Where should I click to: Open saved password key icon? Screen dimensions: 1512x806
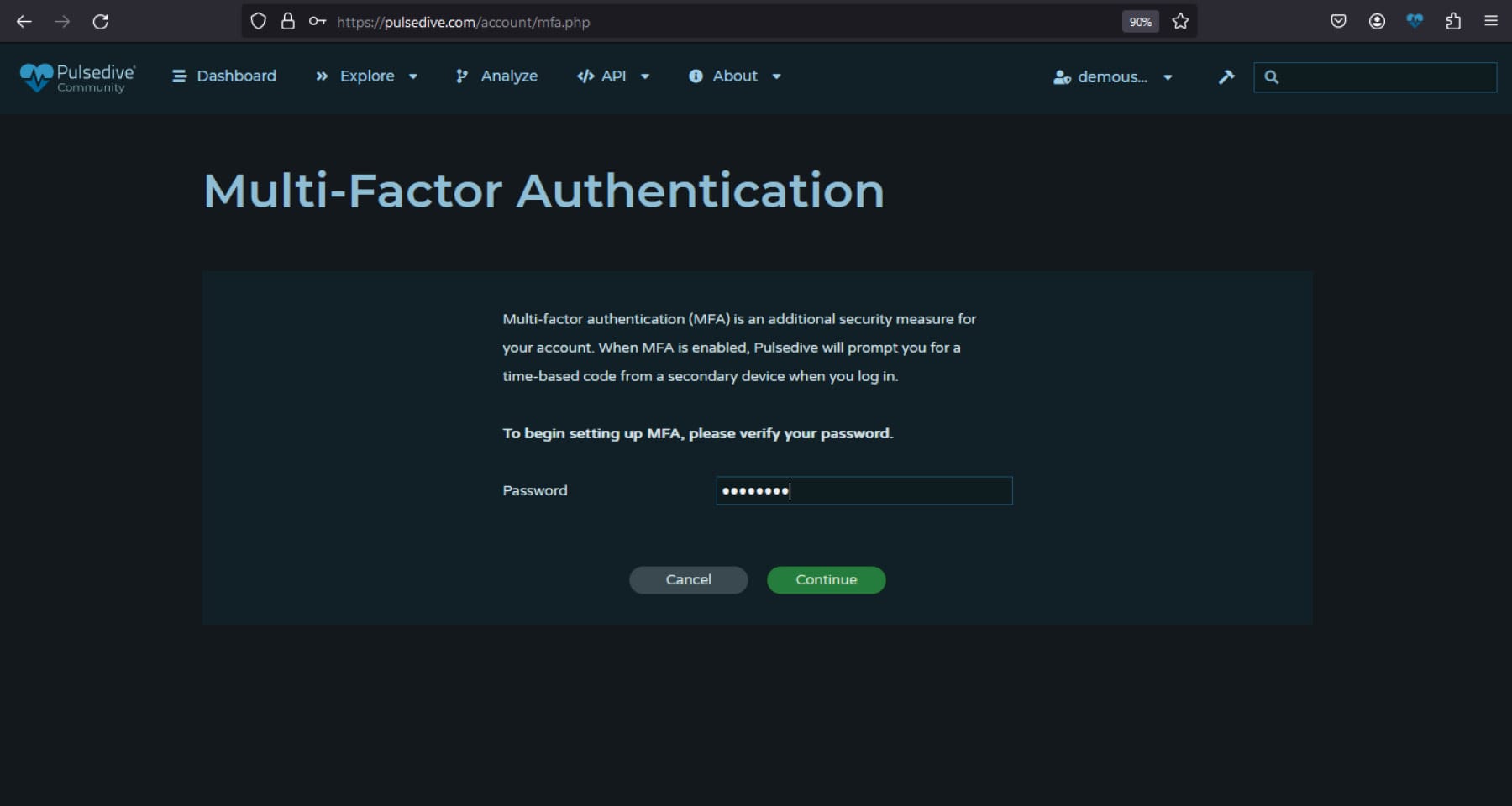point(318,22)
